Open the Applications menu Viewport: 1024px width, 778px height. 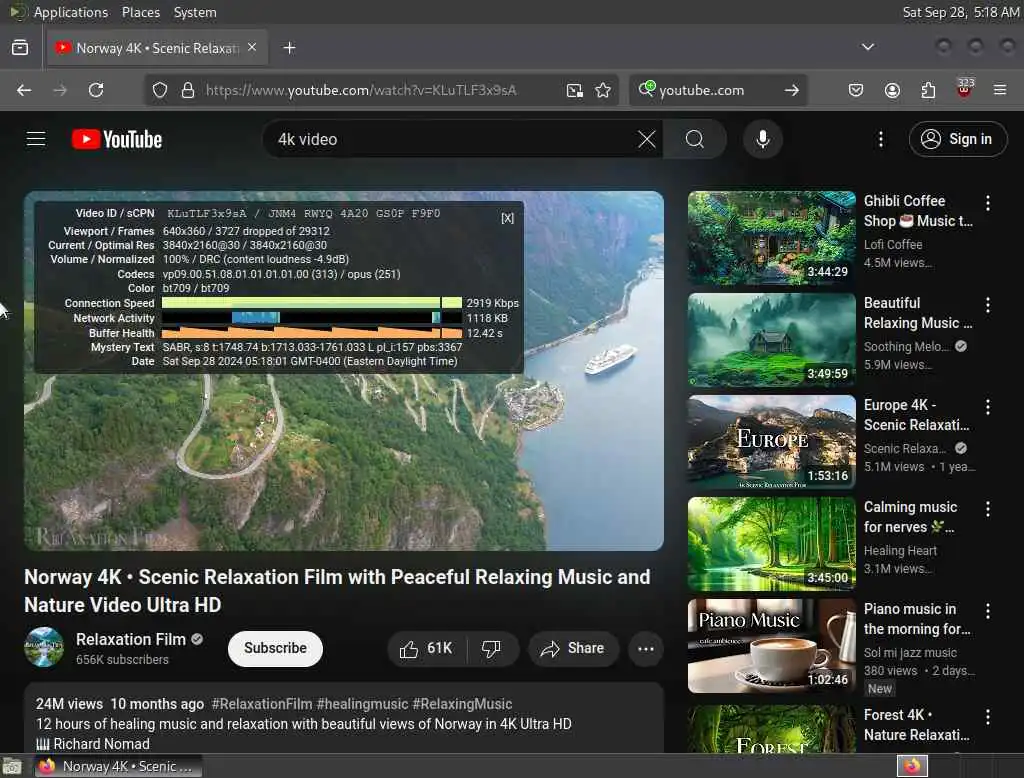[71, 12]
